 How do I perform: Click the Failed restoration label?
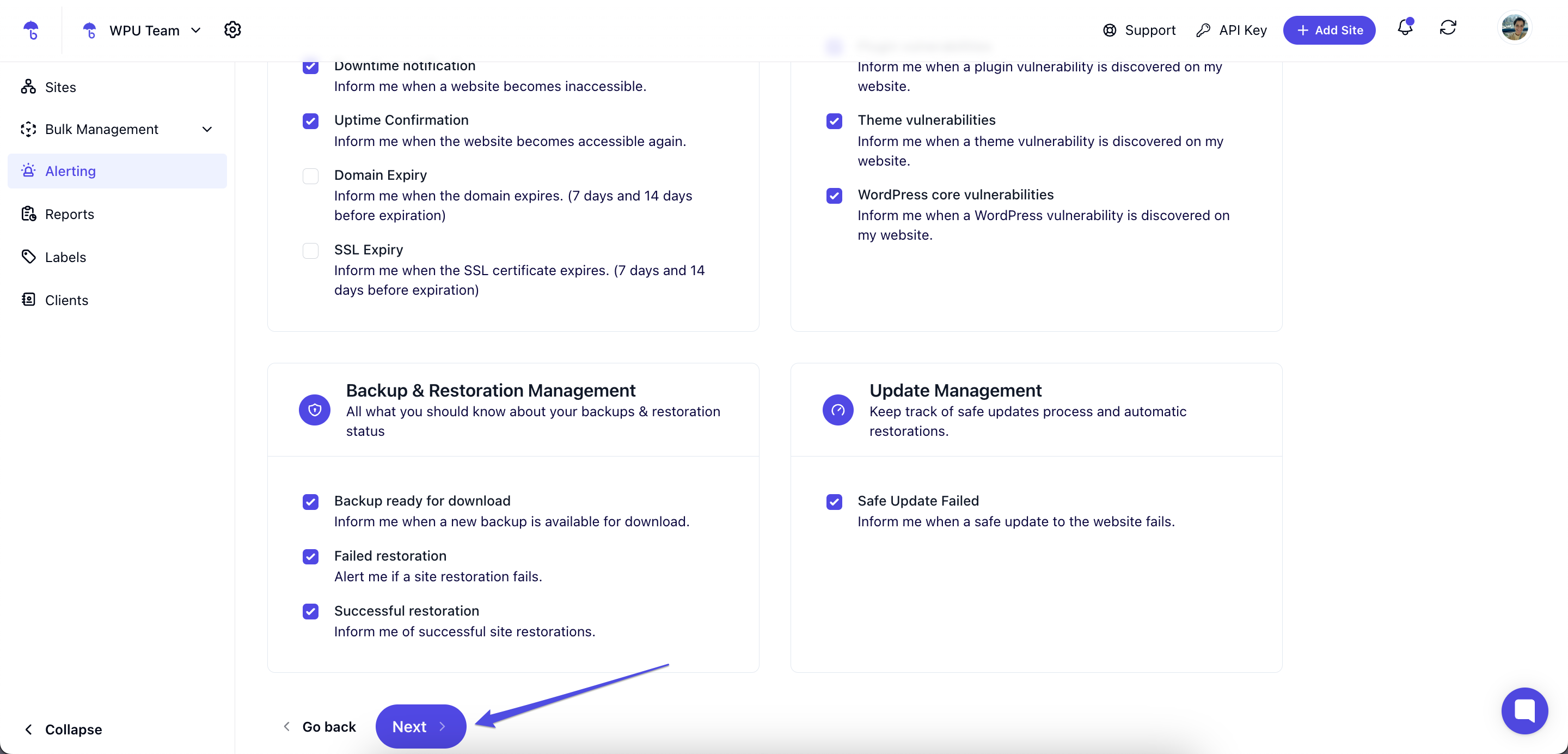coord(390,556)
